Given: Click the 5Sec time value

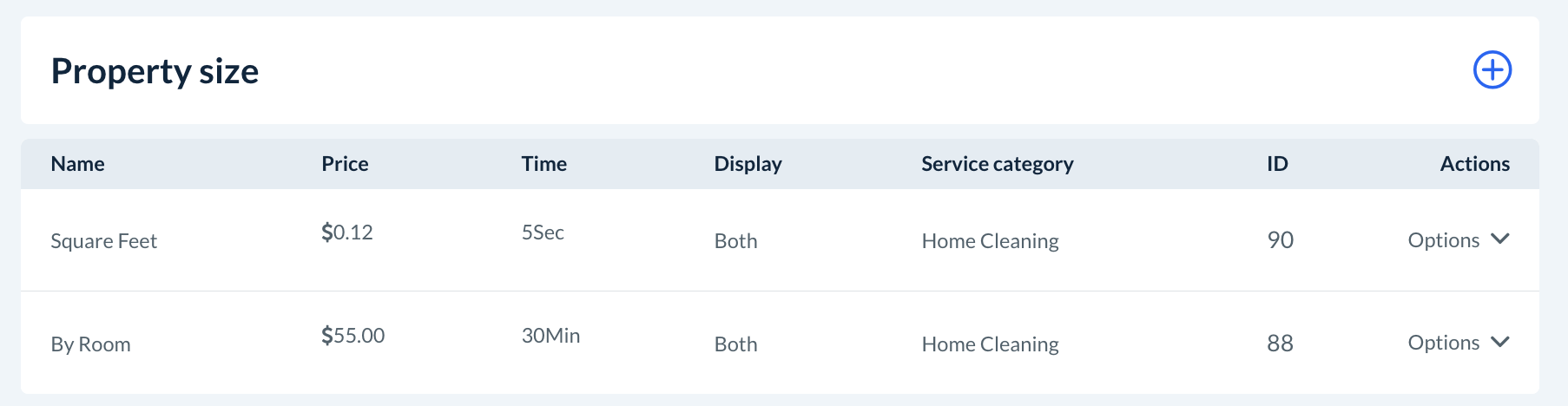Looking at the screenshot, I should [x=543, y=232].
